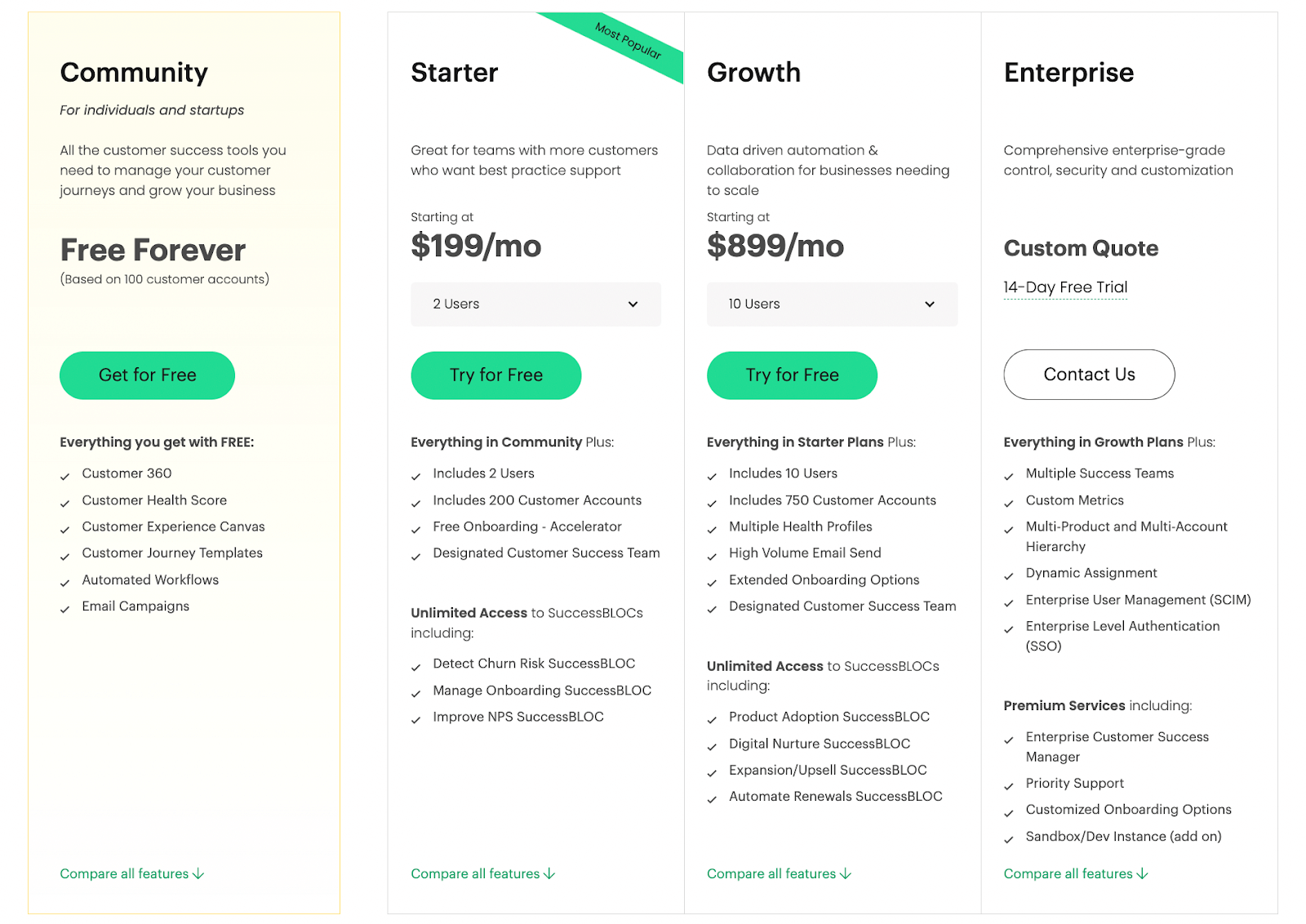
Task: Open the 2 Users dropdown
Action: [536, 304]
